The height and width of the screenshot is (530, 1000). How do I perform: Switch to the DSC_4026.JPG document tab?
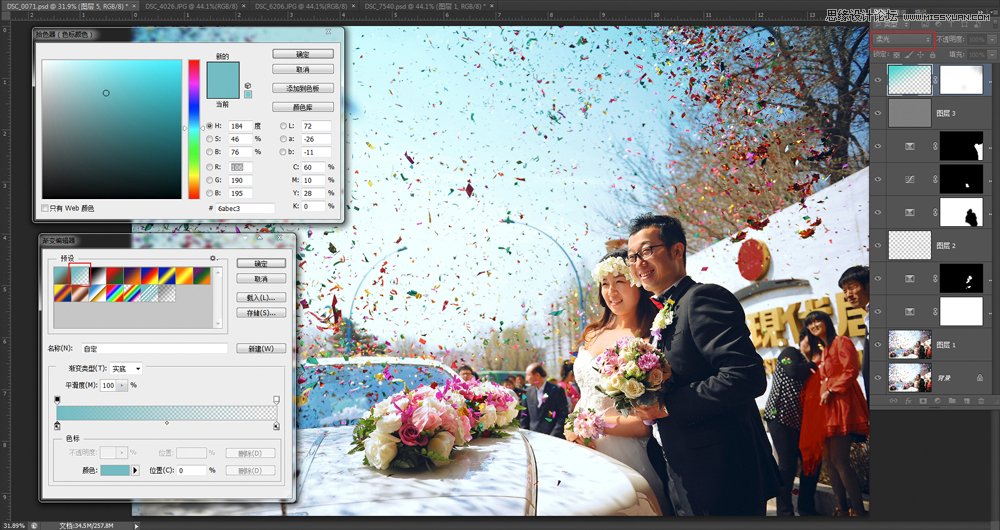(194, 6)
